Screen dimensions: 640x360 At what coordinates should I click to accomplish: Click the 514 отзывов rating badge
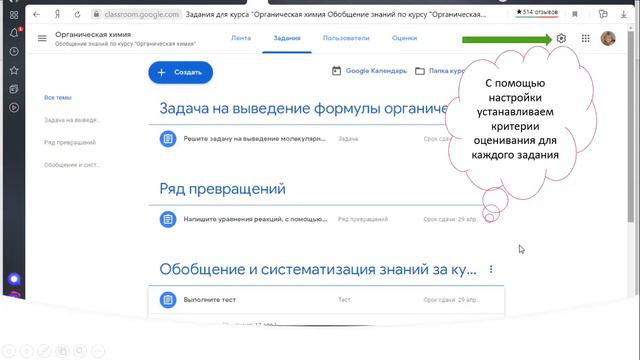click(537, 13)
